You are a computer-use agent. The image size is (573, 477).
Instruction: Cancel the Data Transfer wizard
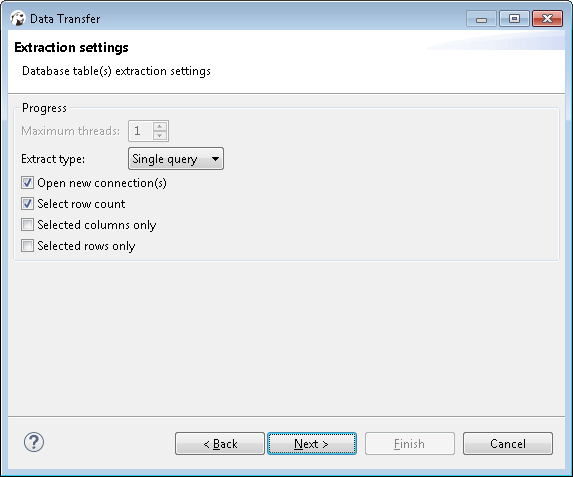pos(508,443)
